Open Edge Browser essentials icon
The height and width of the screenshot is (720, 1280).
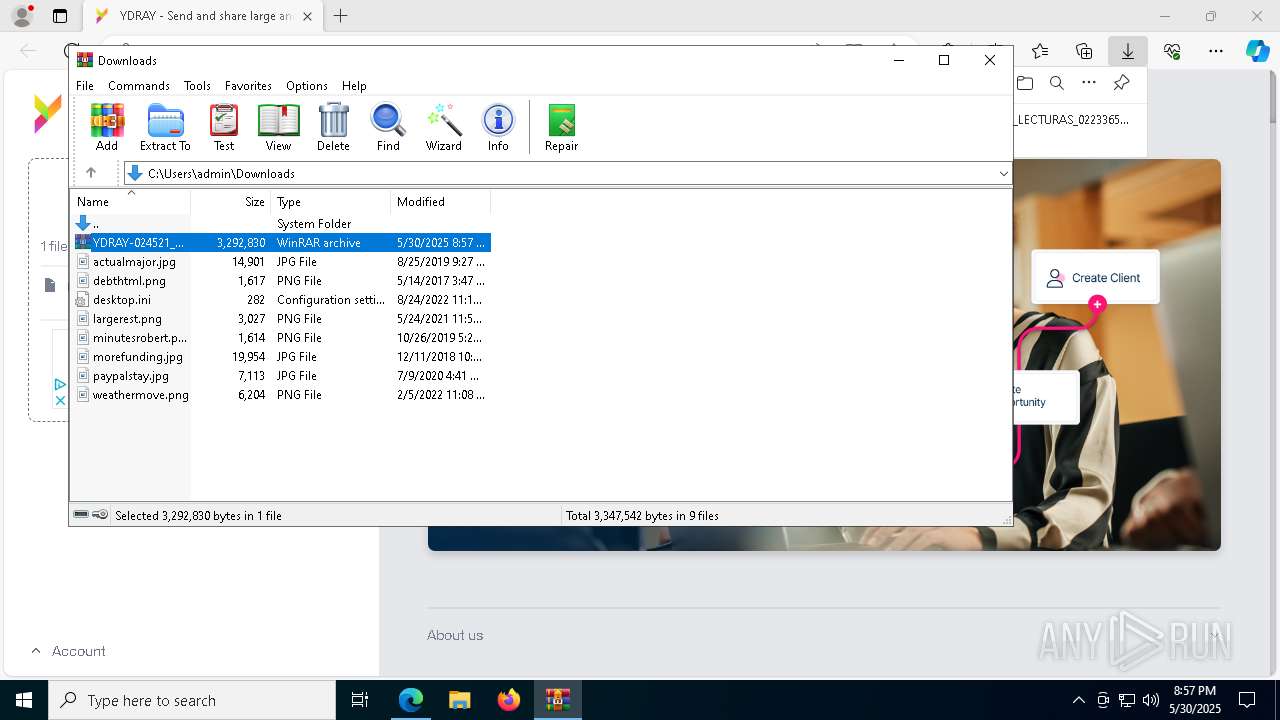[1172, 51]
